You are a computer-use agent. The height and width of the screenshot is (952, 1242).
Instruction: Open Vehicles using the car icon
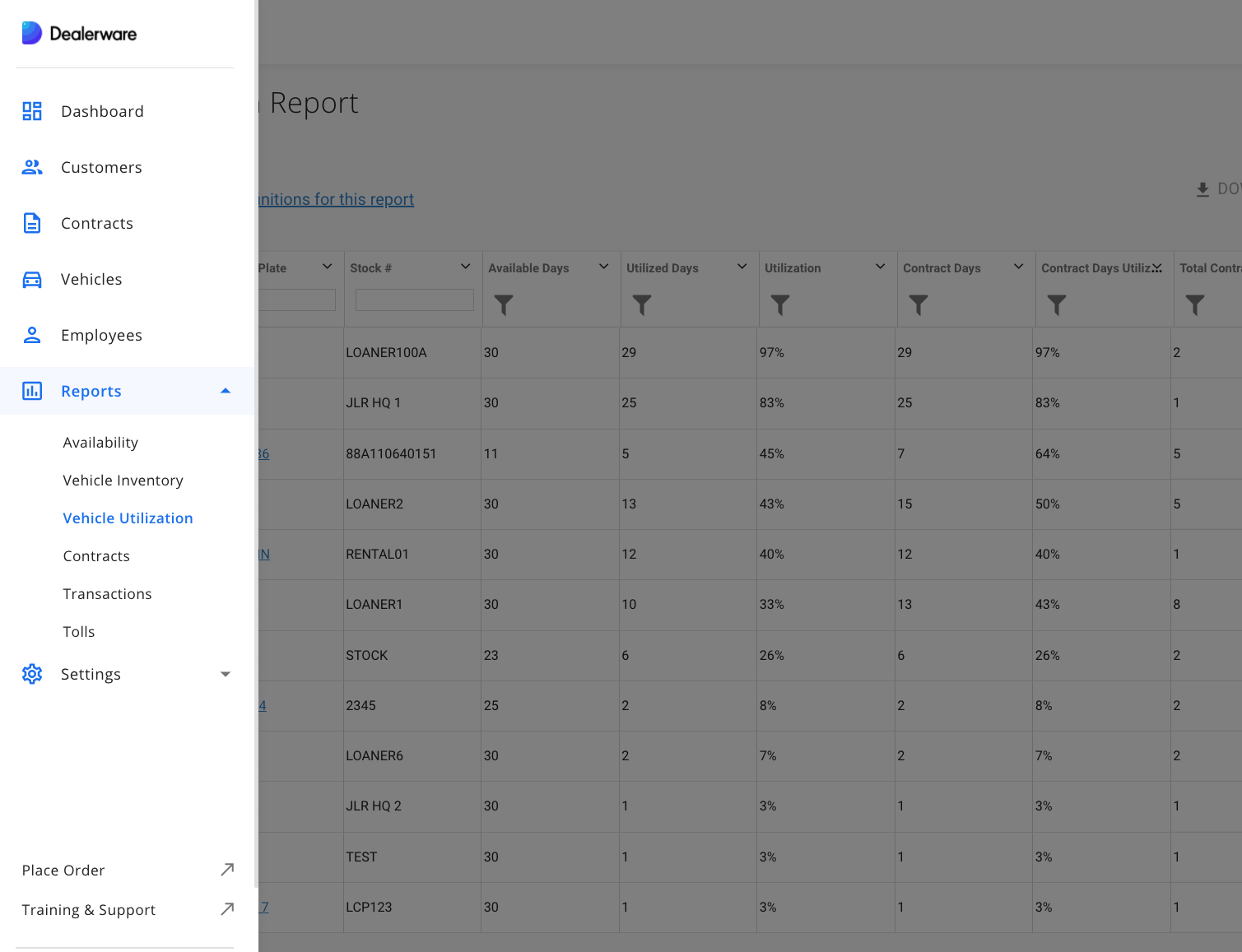(31, 279)
